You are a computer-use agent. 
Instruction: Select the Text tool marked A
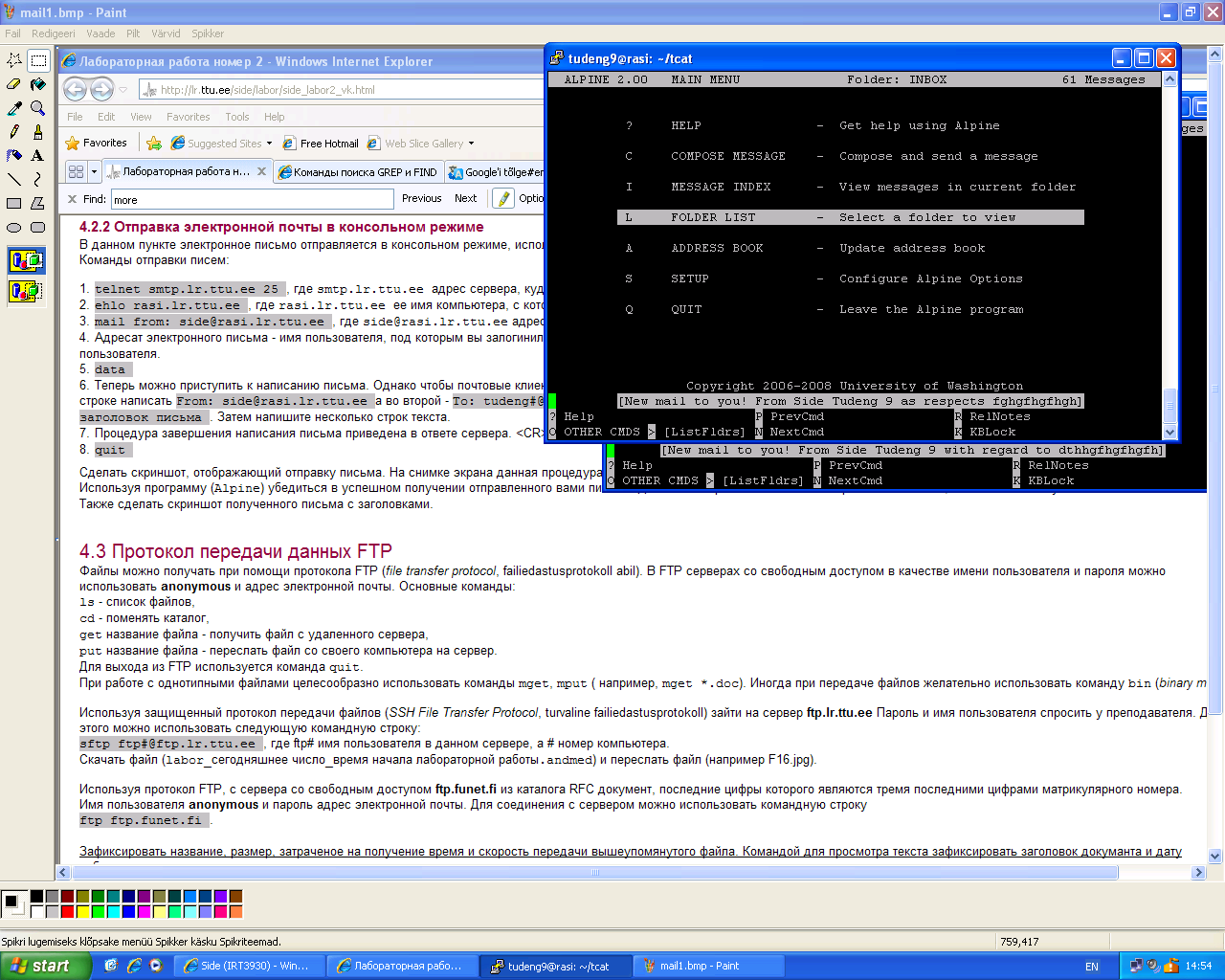click(38, 155)
